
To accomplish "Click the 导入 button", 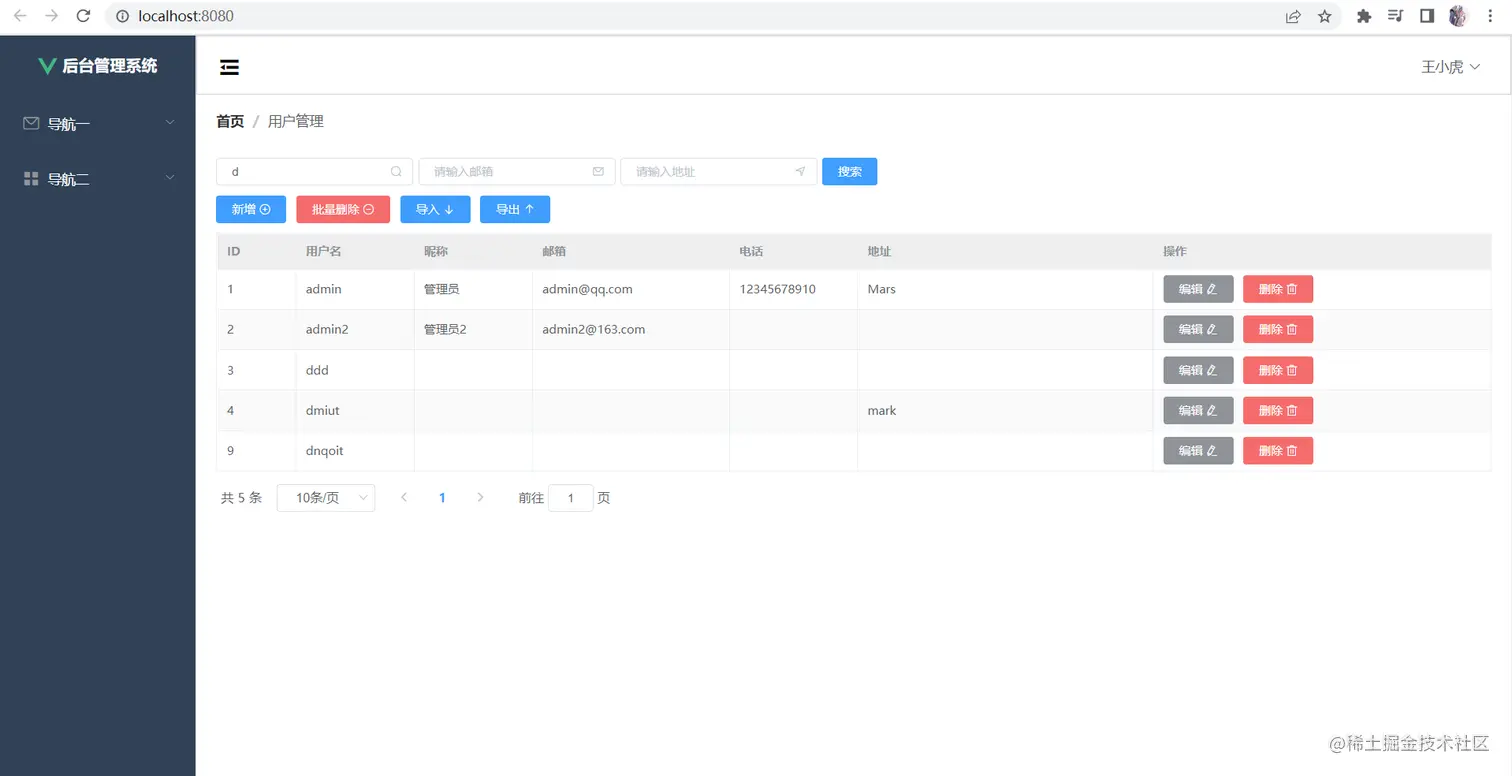I will coord(435,209).
